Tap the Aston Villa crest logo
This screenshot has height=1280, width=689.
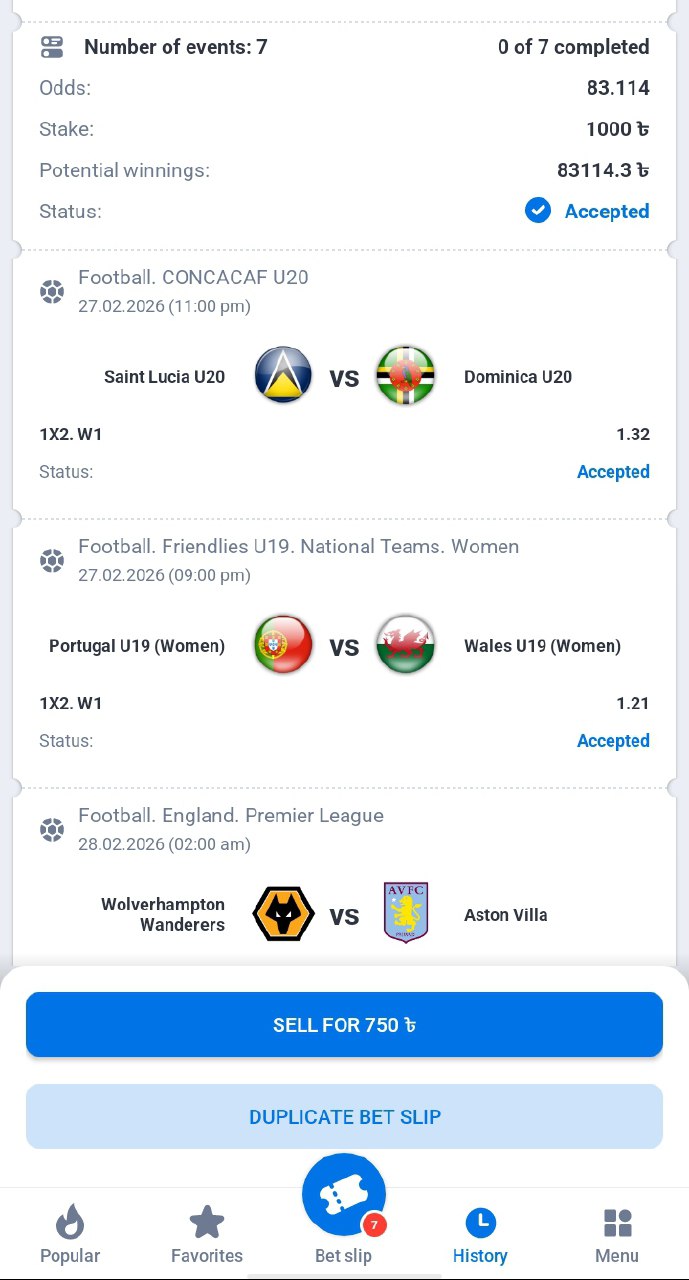pyautogui.click(x=405, y=913)
